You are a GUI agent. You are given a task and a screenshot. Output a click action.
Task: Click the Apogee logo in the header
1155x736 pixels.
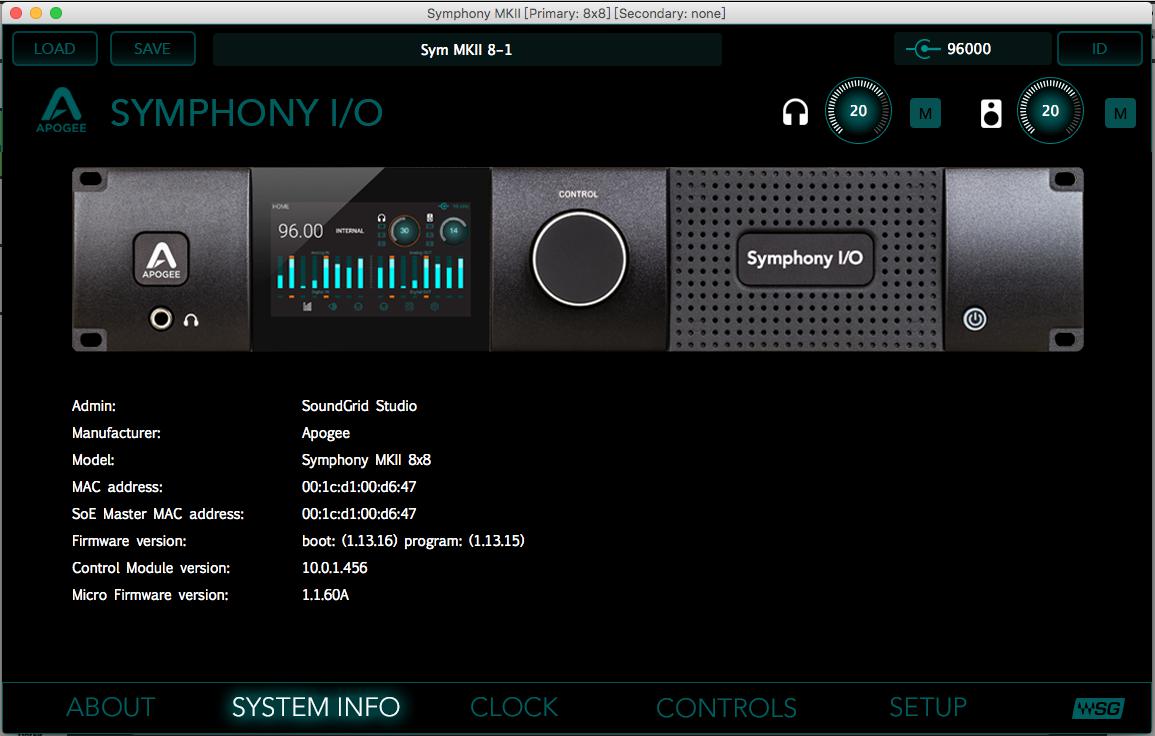(x=62, y=110)
